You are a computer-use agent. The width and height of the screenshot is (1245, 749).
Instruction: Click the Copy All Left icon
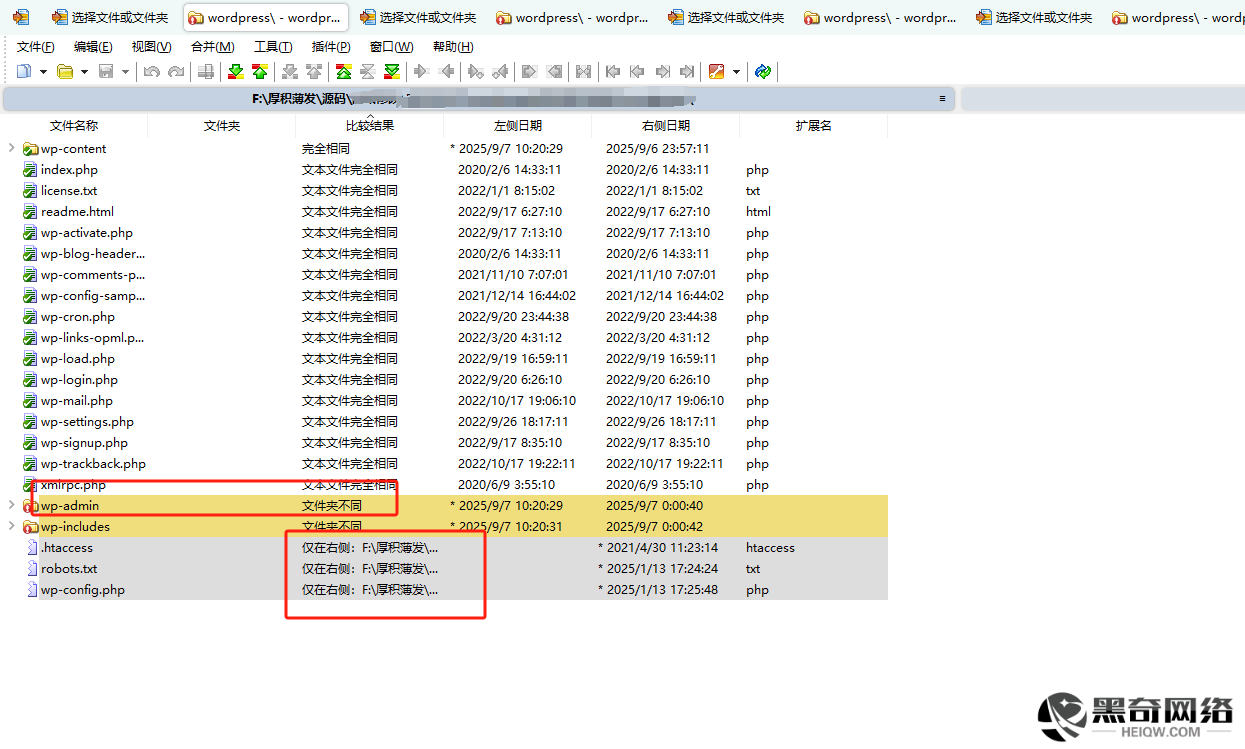(x=554, y=71)
